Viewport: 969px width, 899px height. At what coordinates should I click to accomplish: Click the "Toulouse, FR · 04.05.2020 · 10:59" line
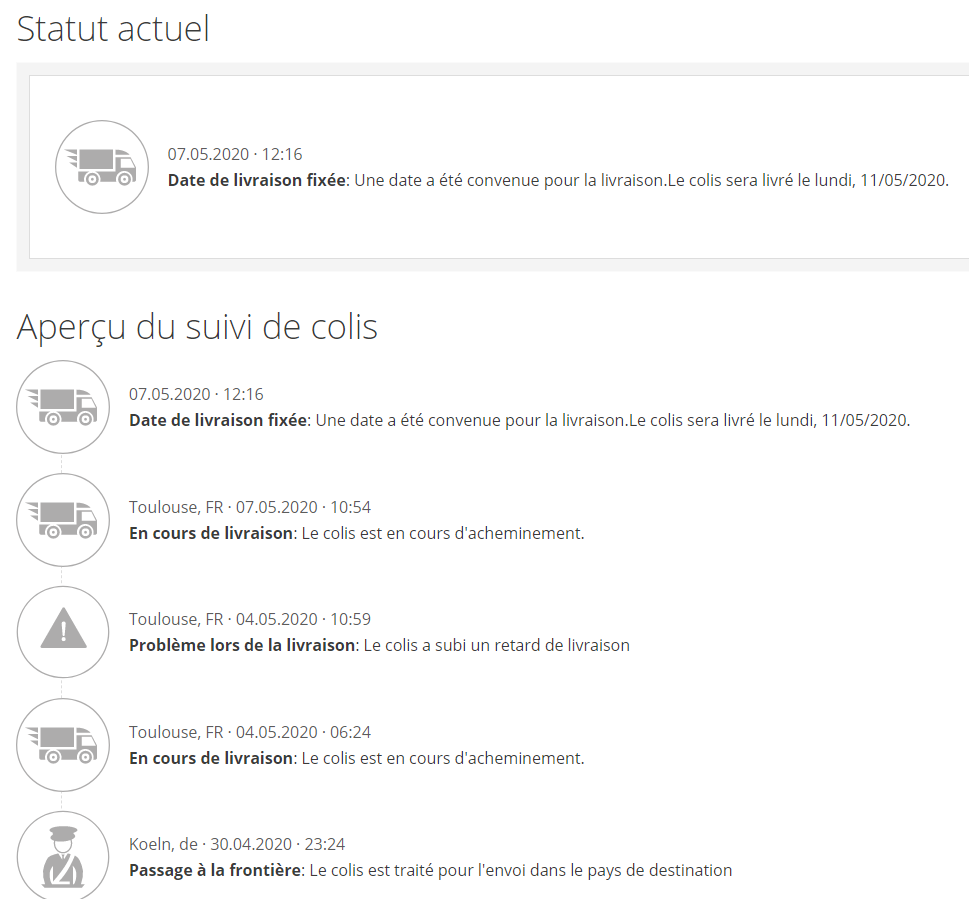click(250, 619)
